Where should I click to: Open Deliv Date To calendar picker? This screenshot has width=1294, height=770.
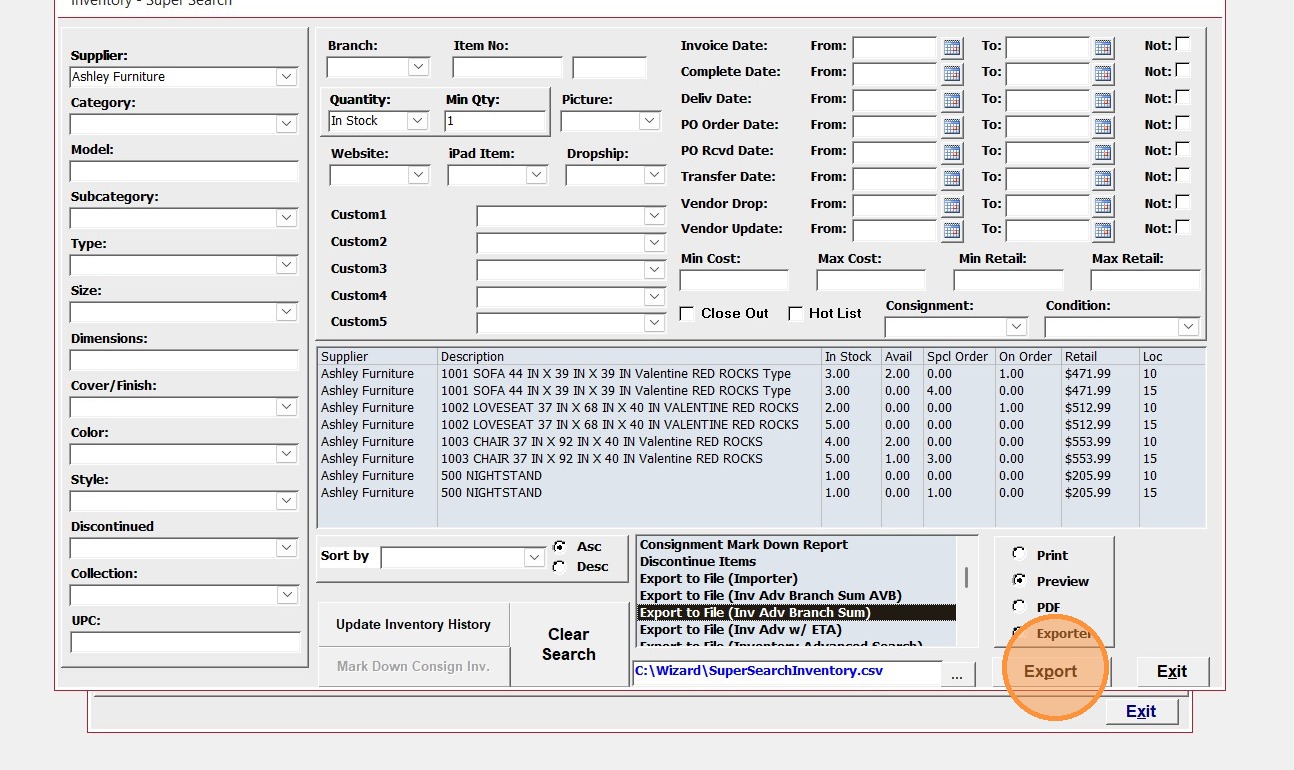click(x=1103, y=100)
